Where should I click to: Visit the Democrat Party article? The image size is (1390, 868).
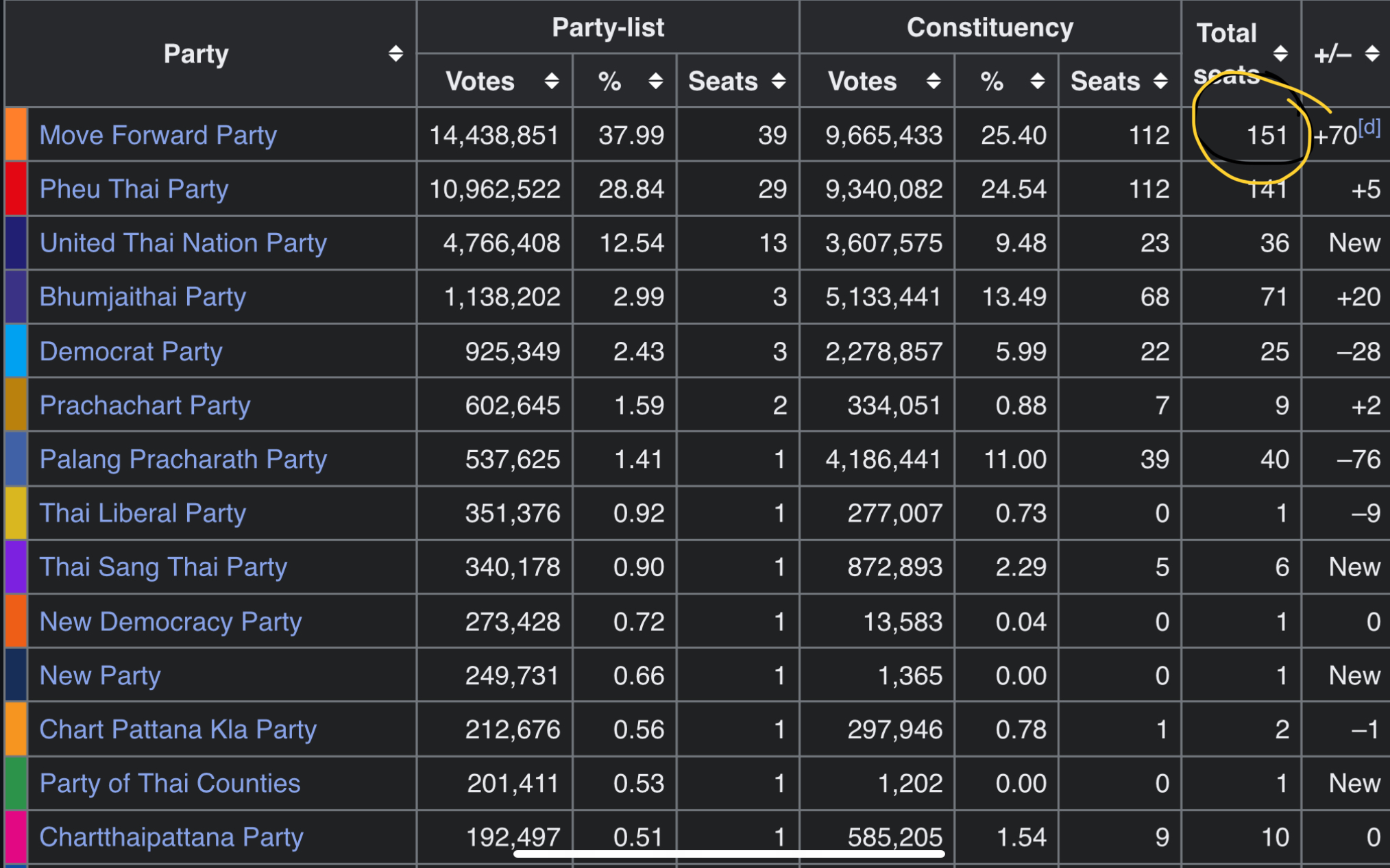click(131, 351)
